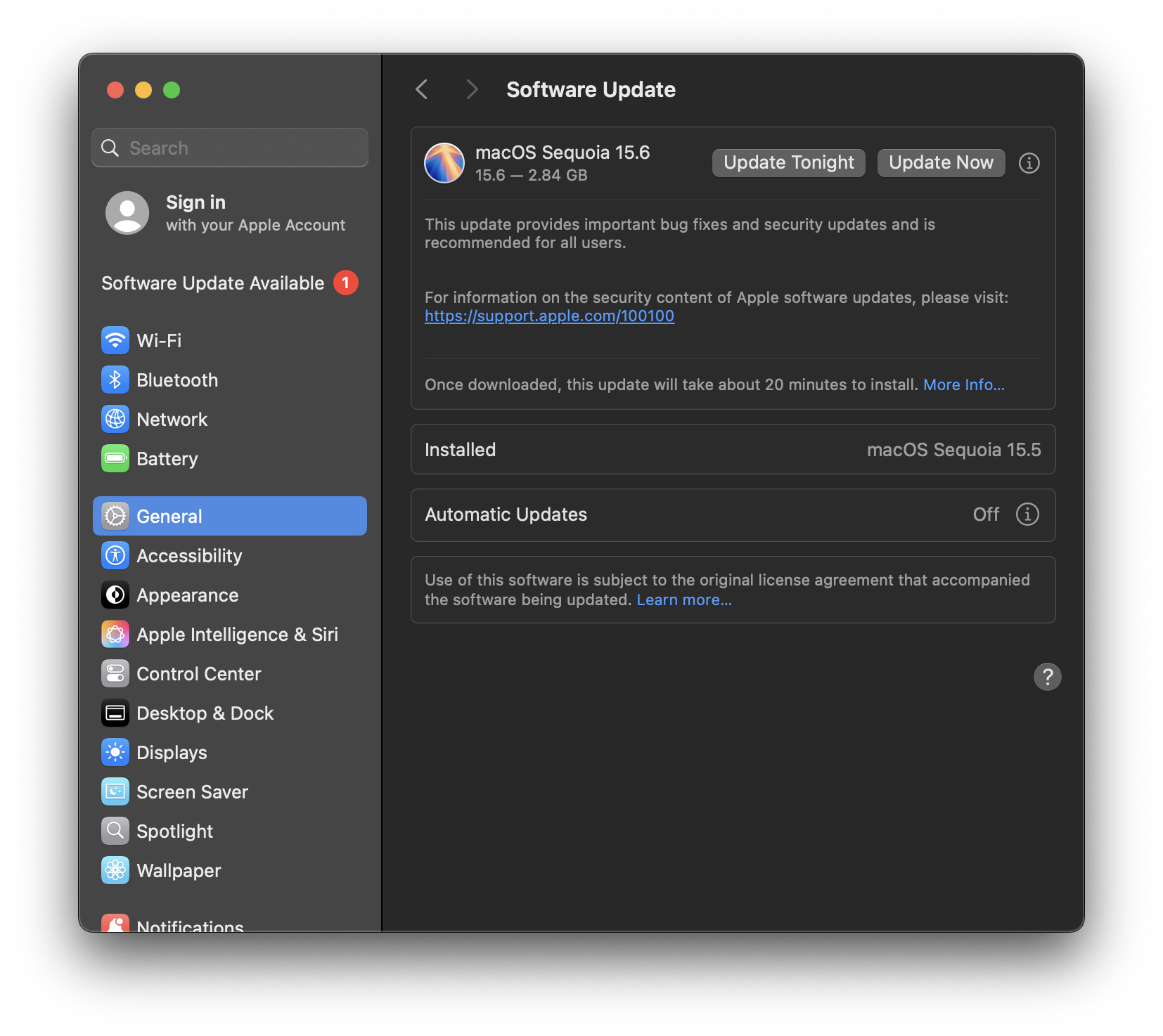
Task: Go forward with the right chevron
Action: point(472,89)
